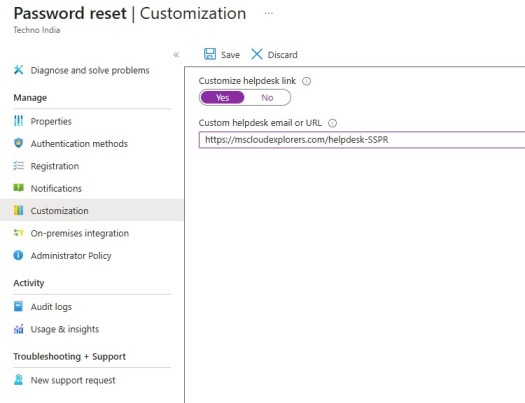
Task: Open the ellipsis more options menu
Action: (269, 13)
